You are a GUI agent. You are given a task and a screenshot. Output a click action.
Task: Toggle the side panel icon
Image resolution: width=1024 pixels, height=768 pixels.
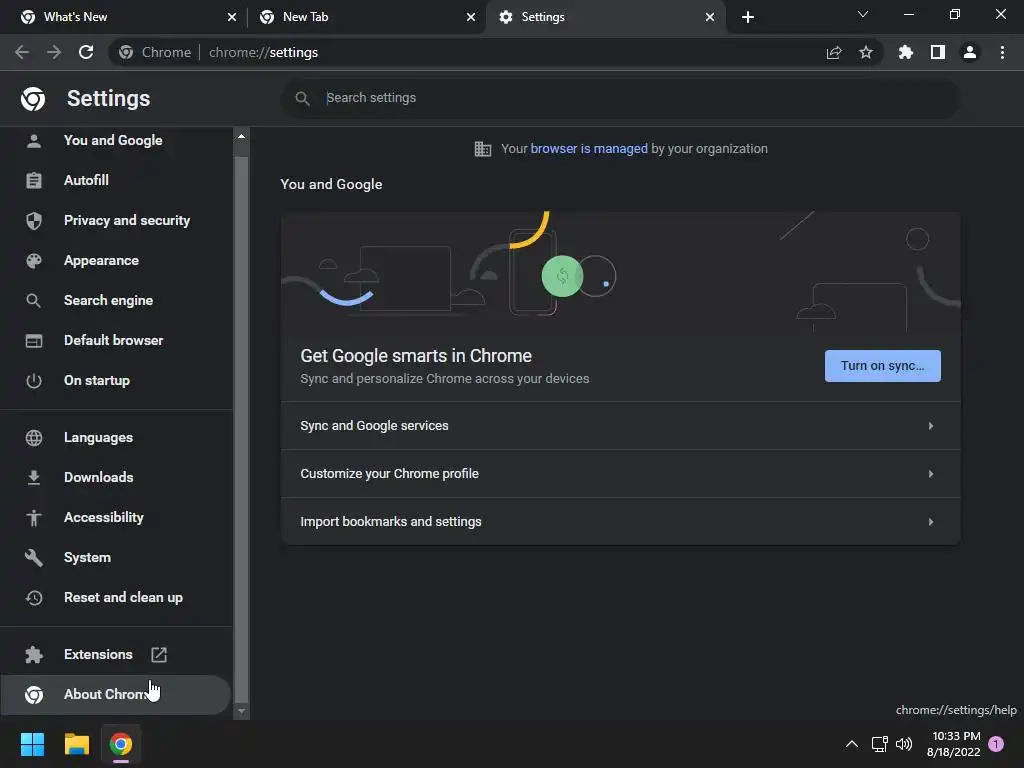[938, 52]
